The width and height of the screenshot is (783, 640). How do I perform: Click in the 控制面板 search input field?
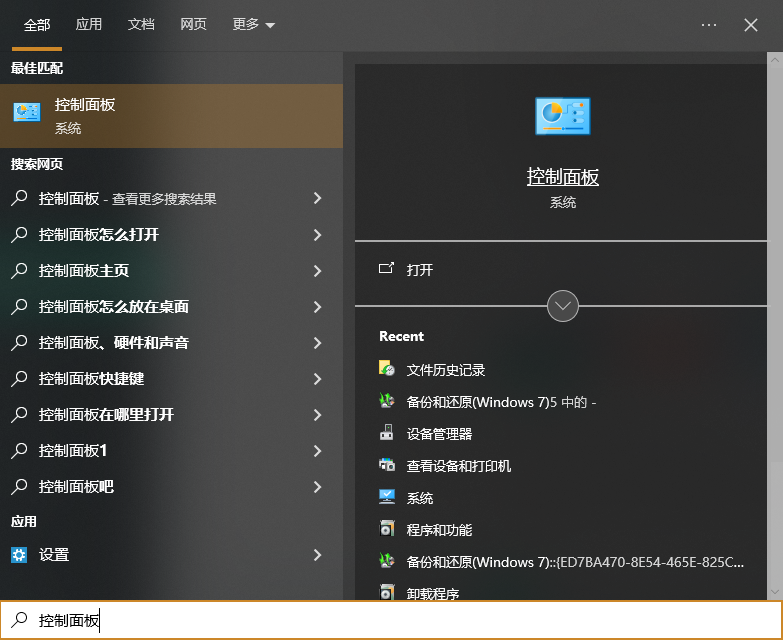click(391, 620)
